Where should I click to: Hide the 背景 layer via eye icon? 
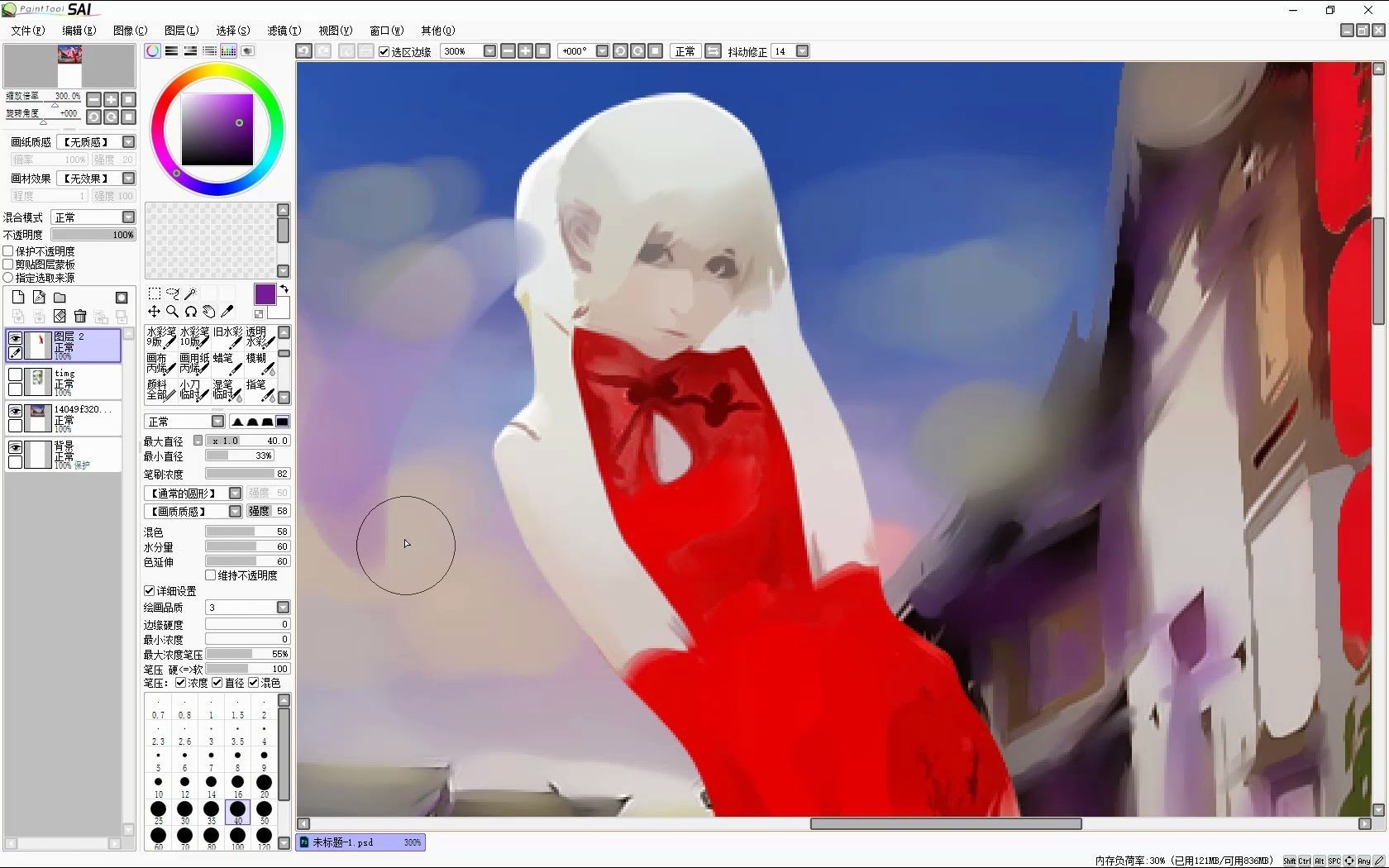[x=15, y=447]
